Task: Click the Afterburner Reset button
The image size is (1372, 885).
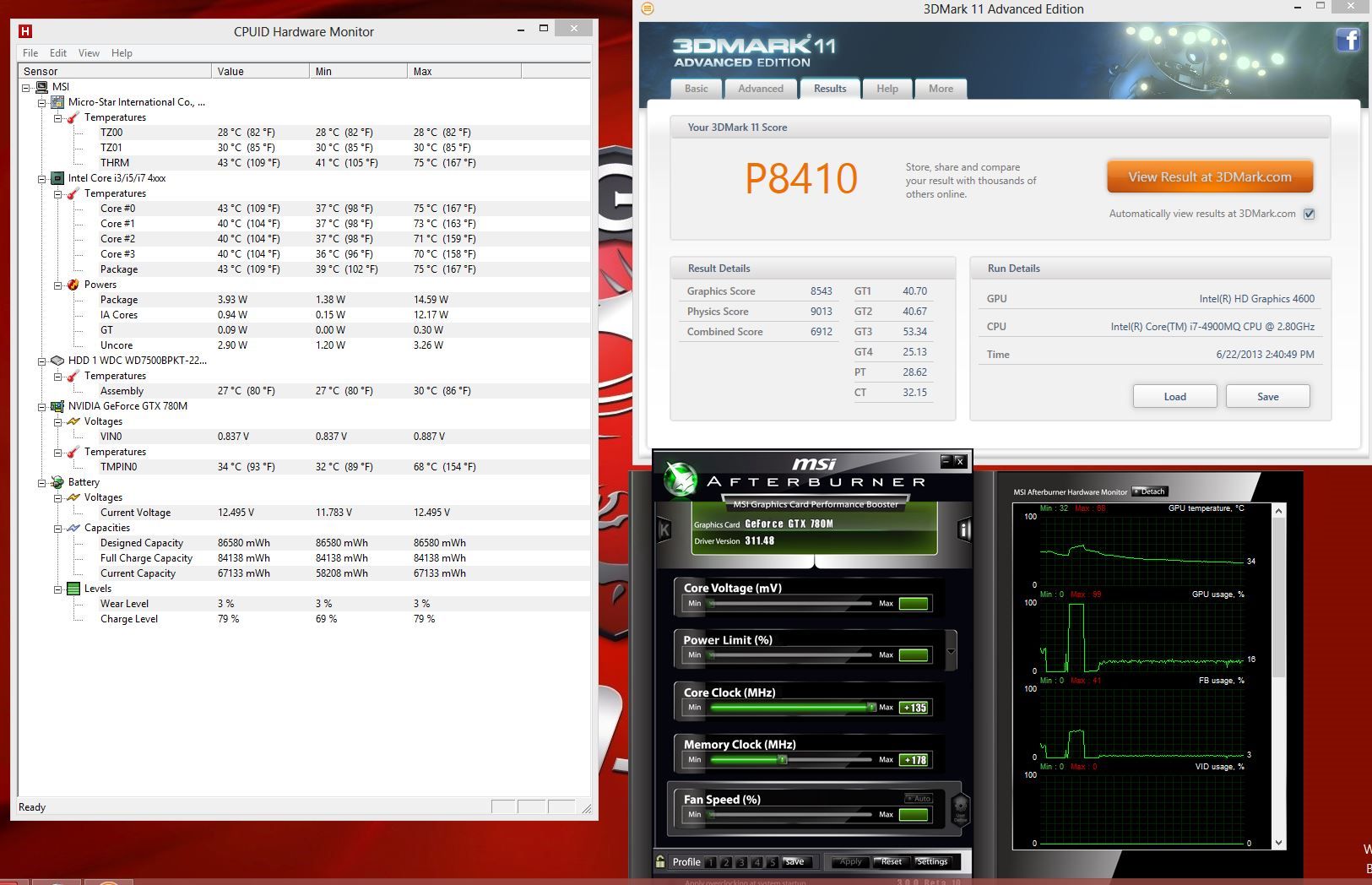Action: click(x=891, y=862)
